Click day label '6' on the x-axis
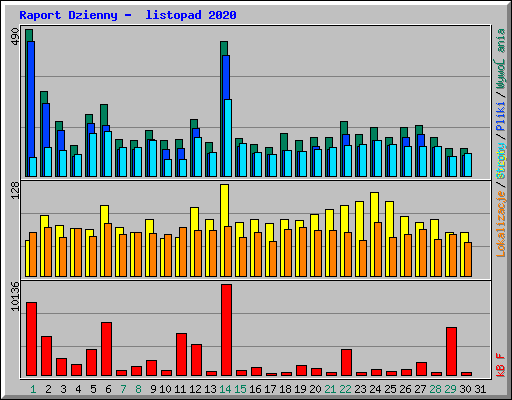 point(108,389)
